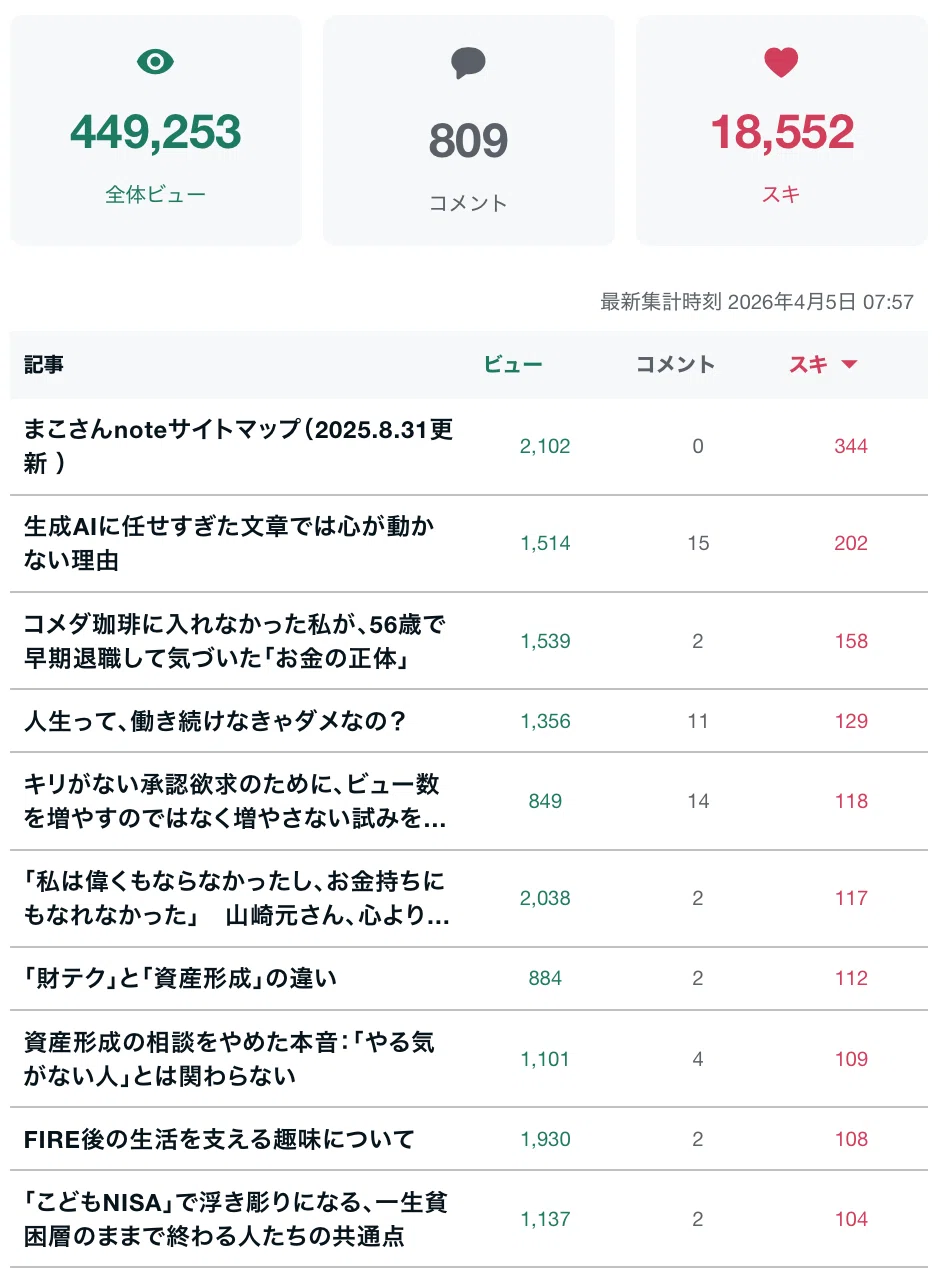Select the スキ column header label

click(x=808, y=364)
